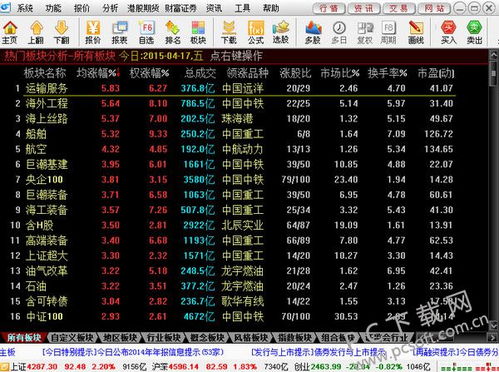
Task: Open the 财富证券 menu
Action: 181,8
